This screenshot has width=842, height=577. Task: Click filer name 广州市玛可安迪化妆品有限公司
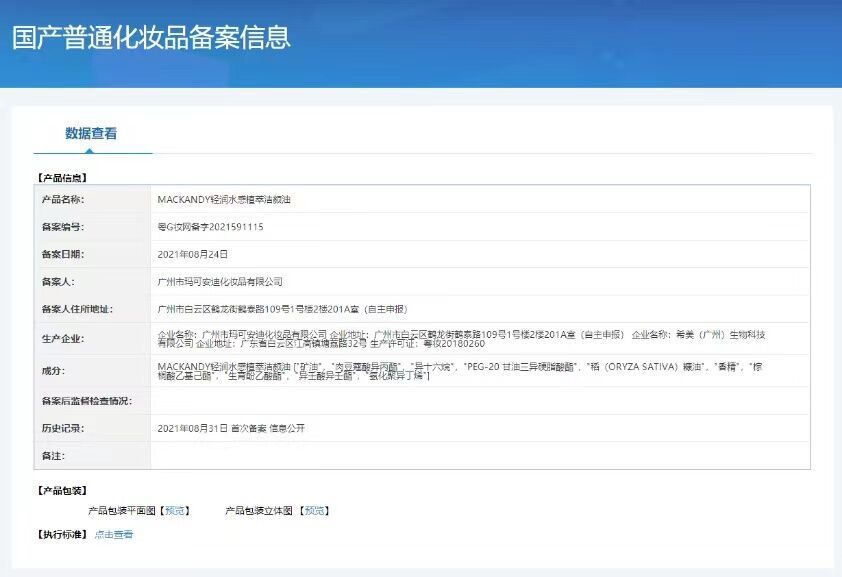point(220,282)
